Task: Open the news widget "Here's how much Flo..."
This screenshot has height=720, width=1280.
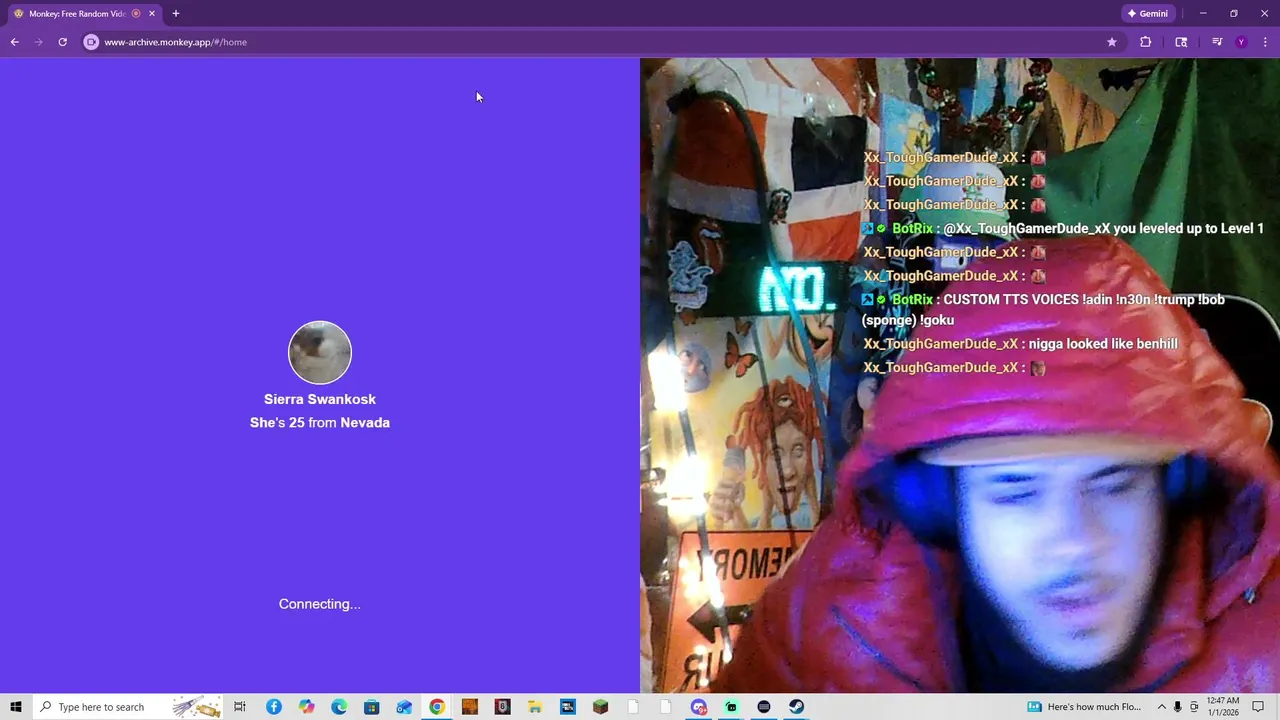Action: [1084, 707]
